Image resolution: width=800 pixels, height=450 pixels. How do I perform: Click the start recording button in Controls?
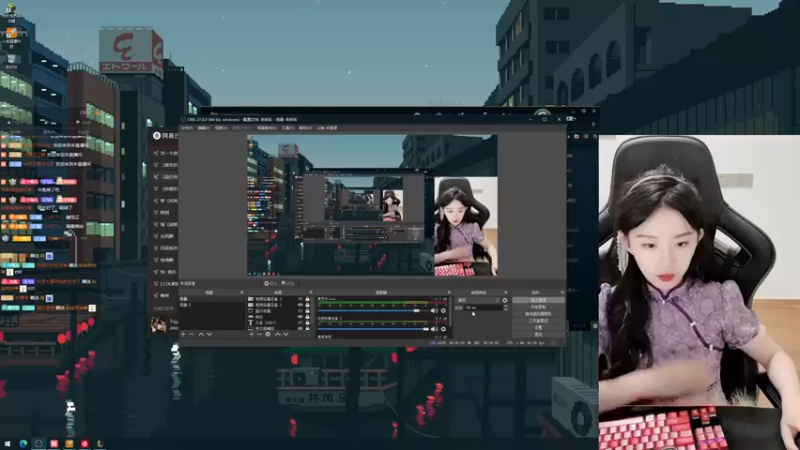(538, 307)
